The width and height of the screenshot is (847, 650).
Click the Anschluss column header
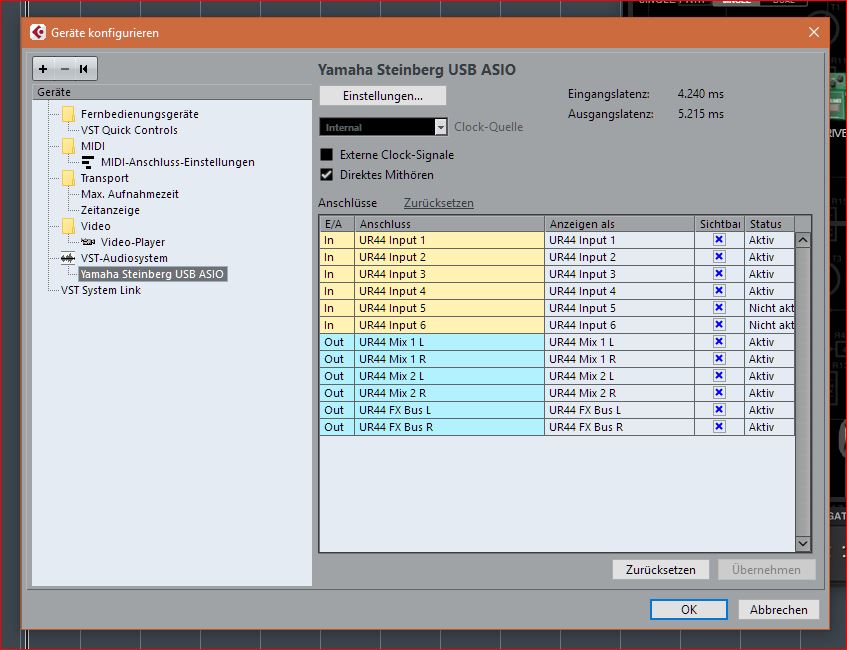click(x=449, y=224)
